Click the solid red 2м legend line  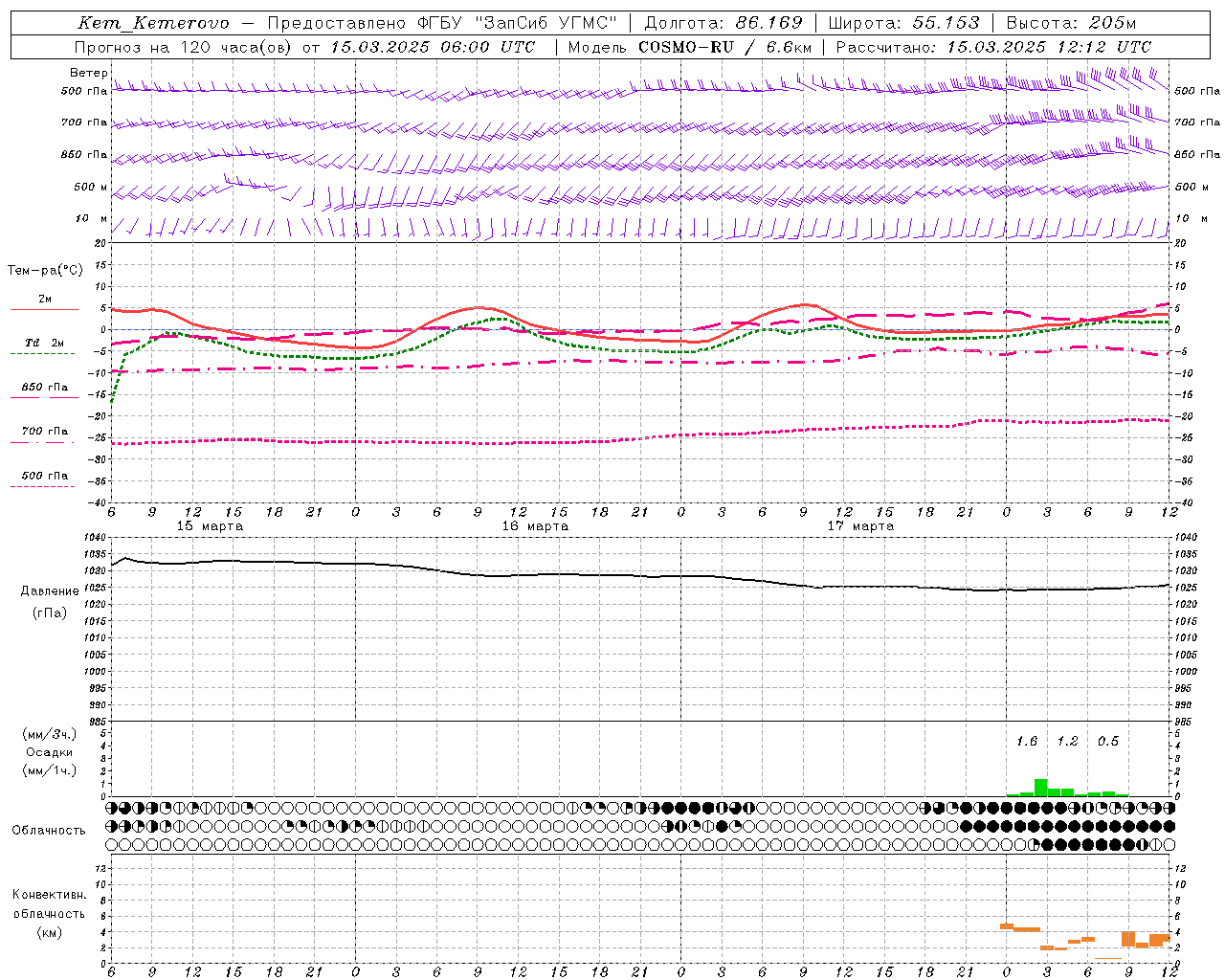pos(44,309)
